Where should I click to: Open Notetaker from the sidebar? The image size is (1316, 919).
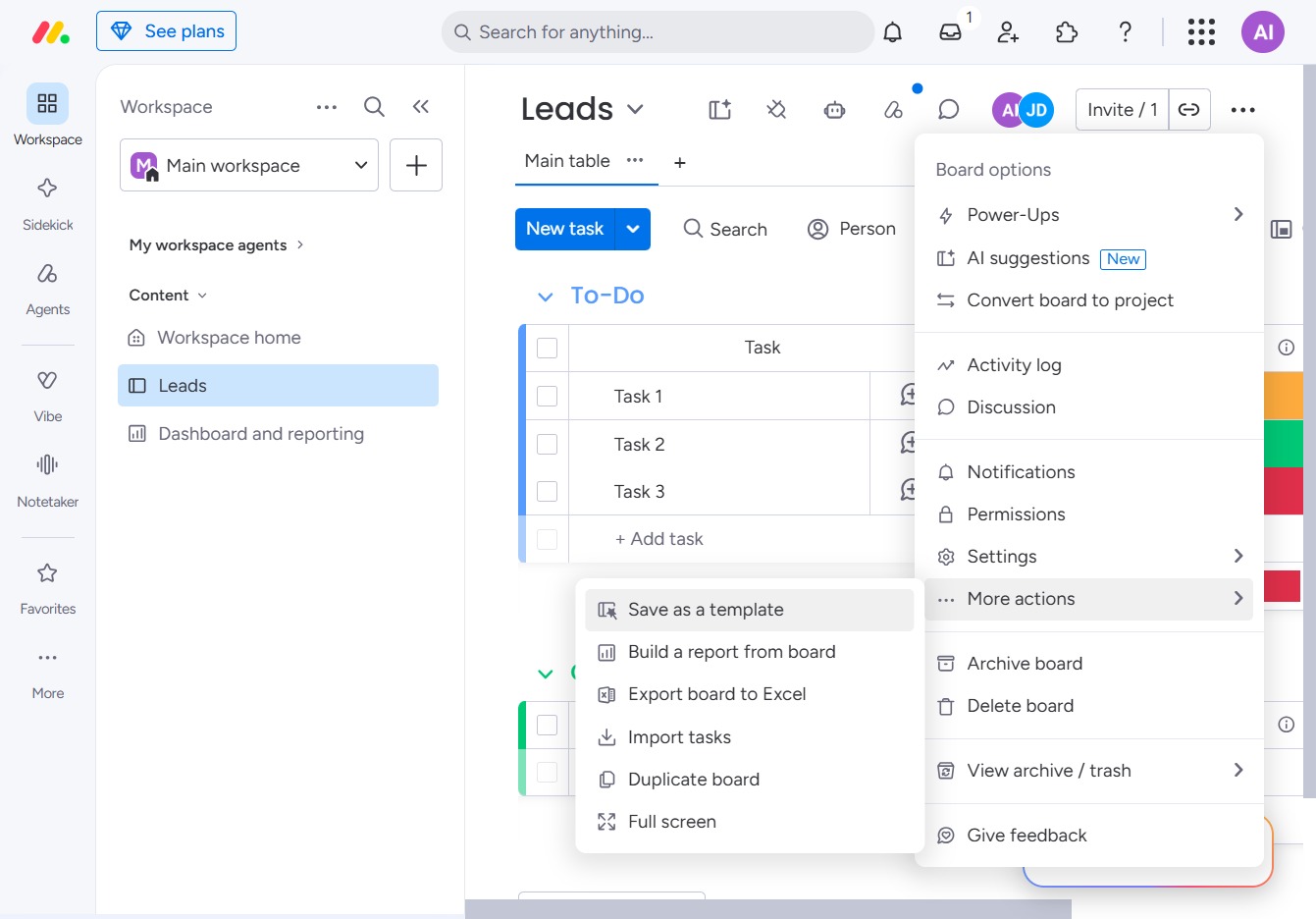coord(47,481)
